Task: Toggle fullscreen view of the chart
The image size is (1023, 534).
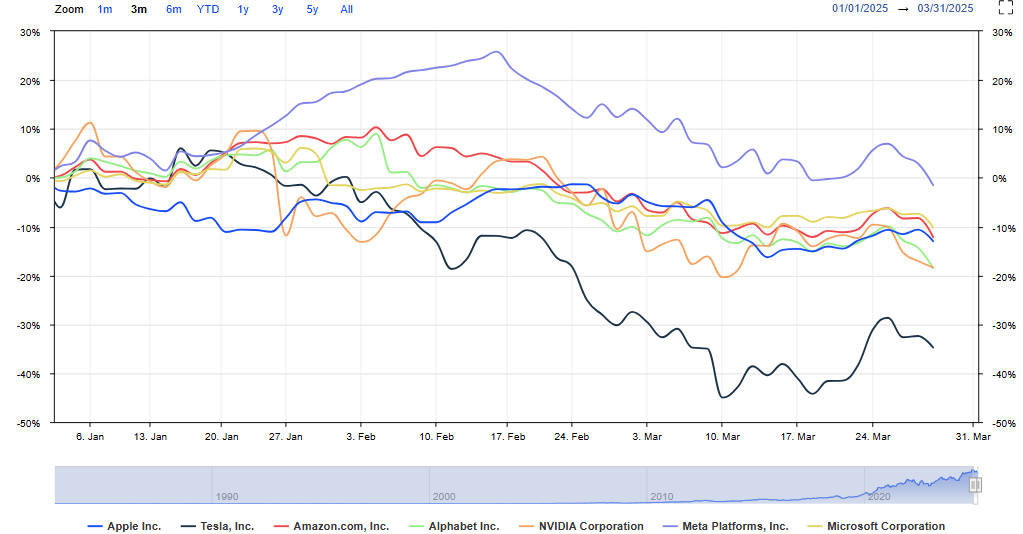Action: (x=1006, y=8)
